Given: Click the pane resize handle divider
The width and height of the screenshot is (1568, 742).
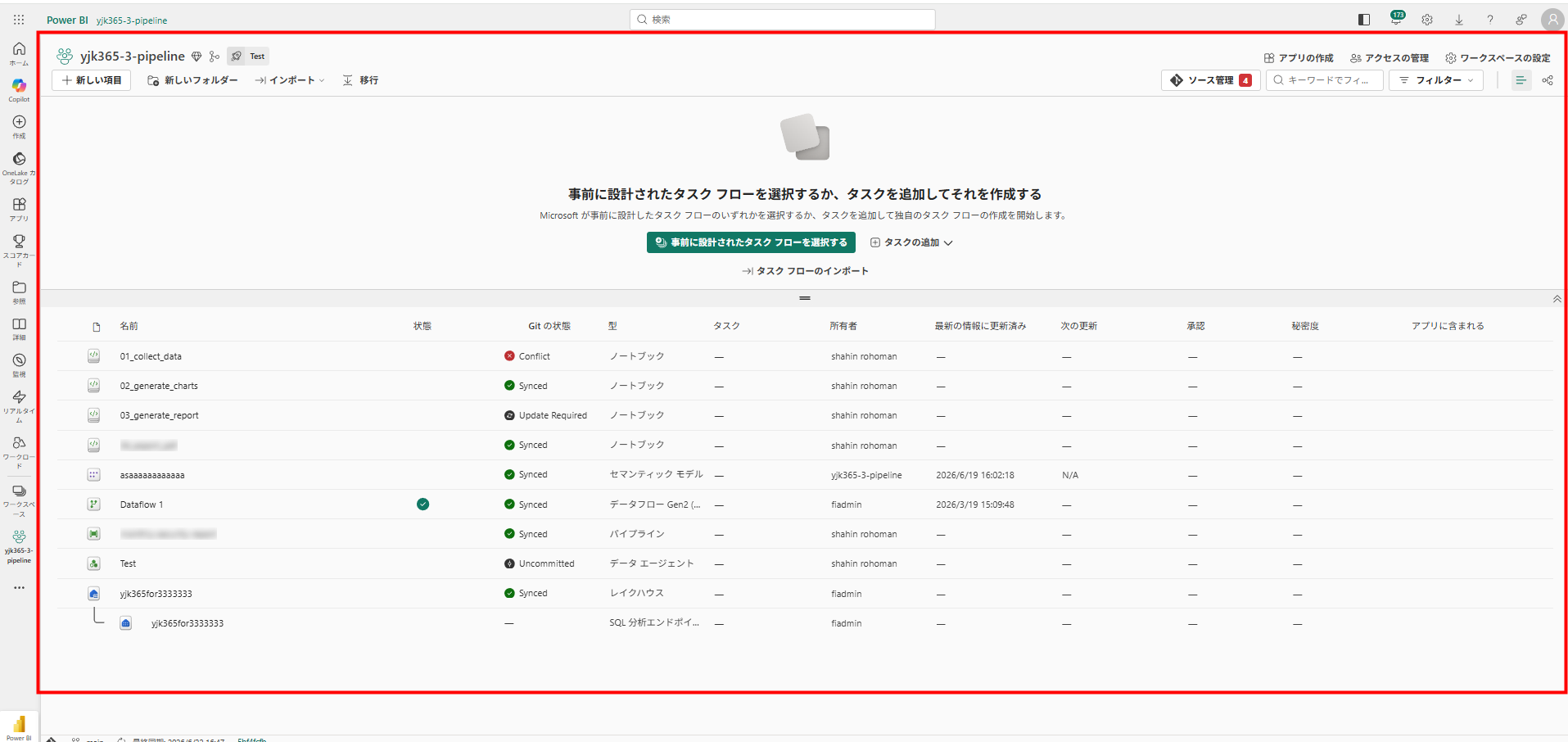Looking at the screenshot, I should [805, 298].
